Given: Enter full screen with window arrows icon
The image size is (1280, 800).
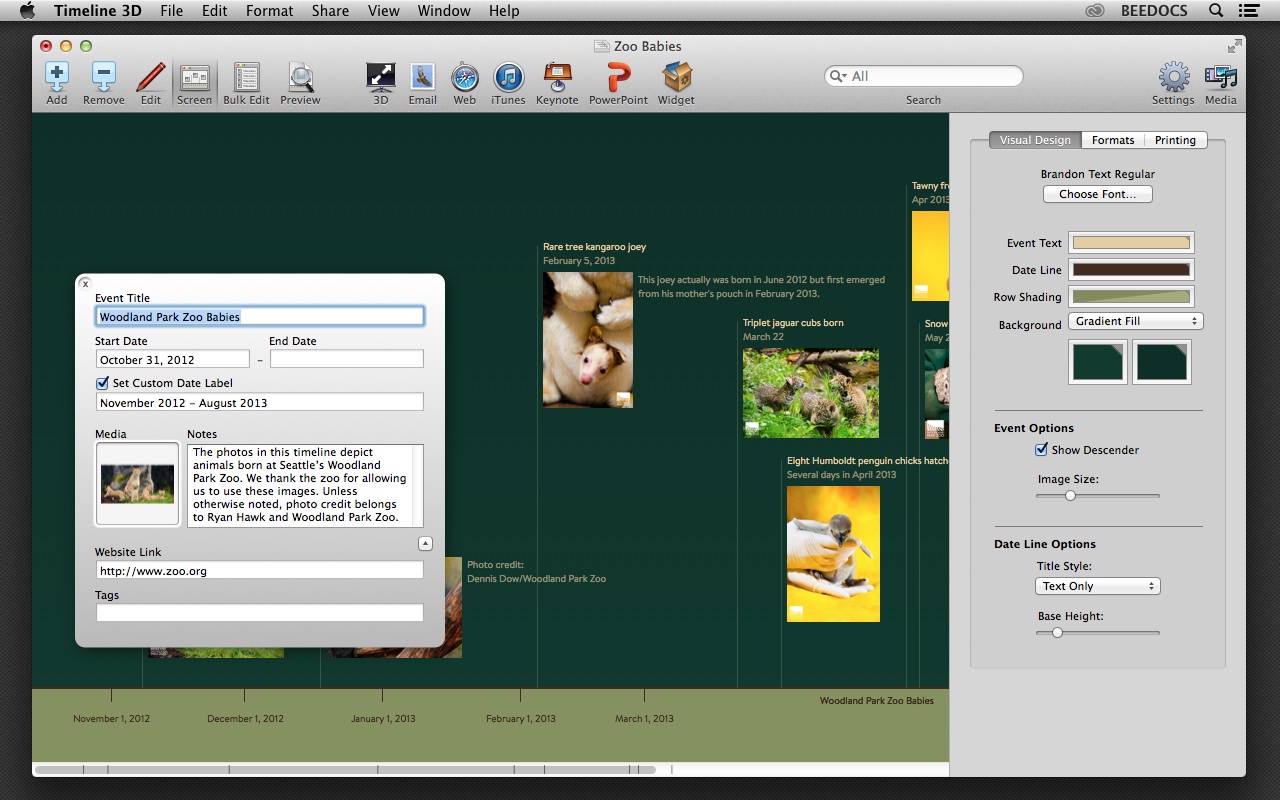Looking at the screenshot, I should (x=1235, y=46).
